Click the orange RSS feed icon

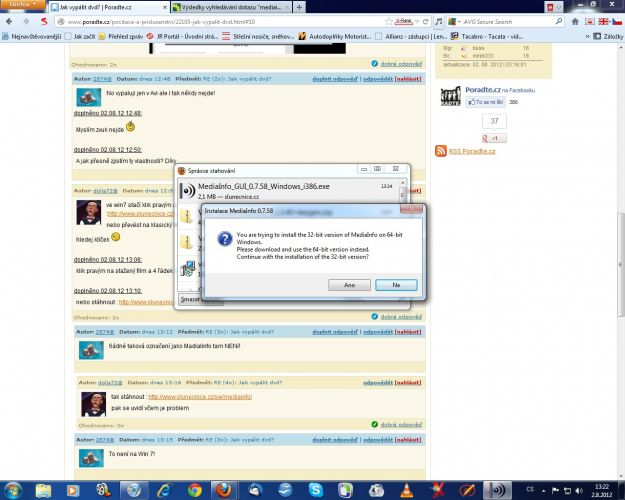pyautogui.click(x=440, y=151)
